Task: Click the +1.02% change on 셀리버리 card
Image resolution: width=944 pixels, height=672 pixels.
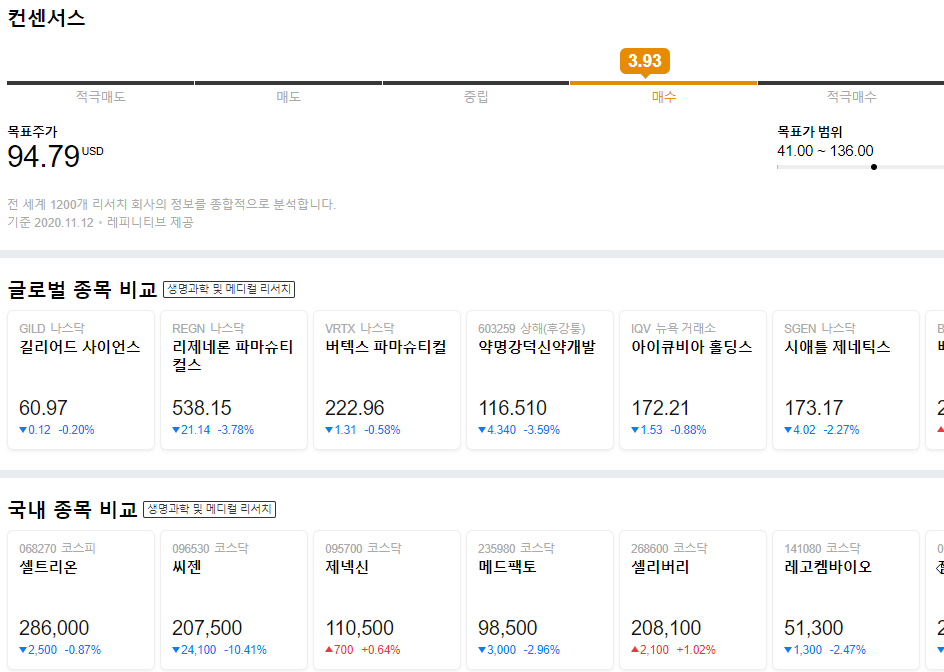Action: (x=696, y=650)
